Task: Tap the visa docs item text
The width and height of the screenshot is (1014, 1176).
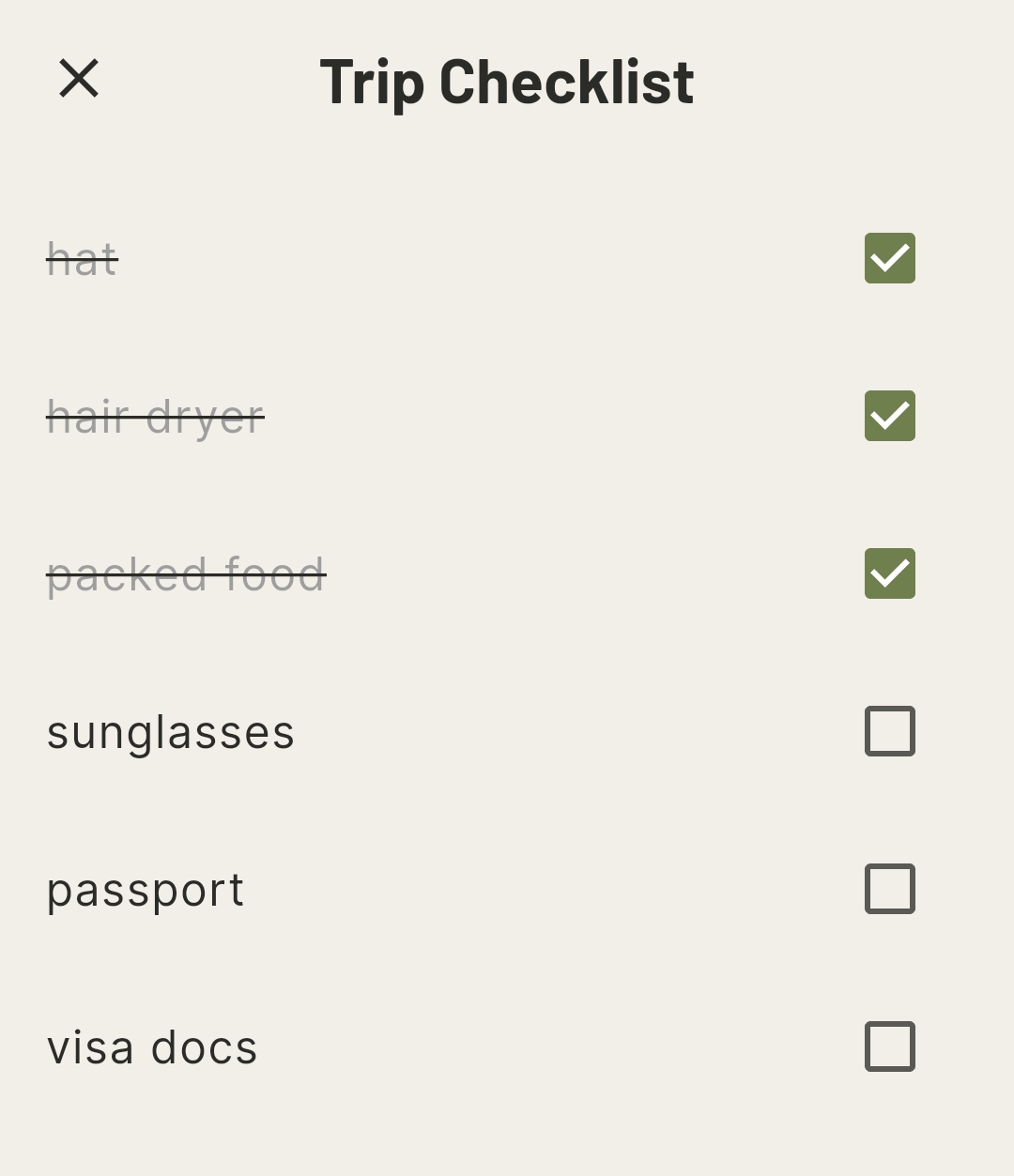Action: pyautogui.click(x=152, y=1047)
